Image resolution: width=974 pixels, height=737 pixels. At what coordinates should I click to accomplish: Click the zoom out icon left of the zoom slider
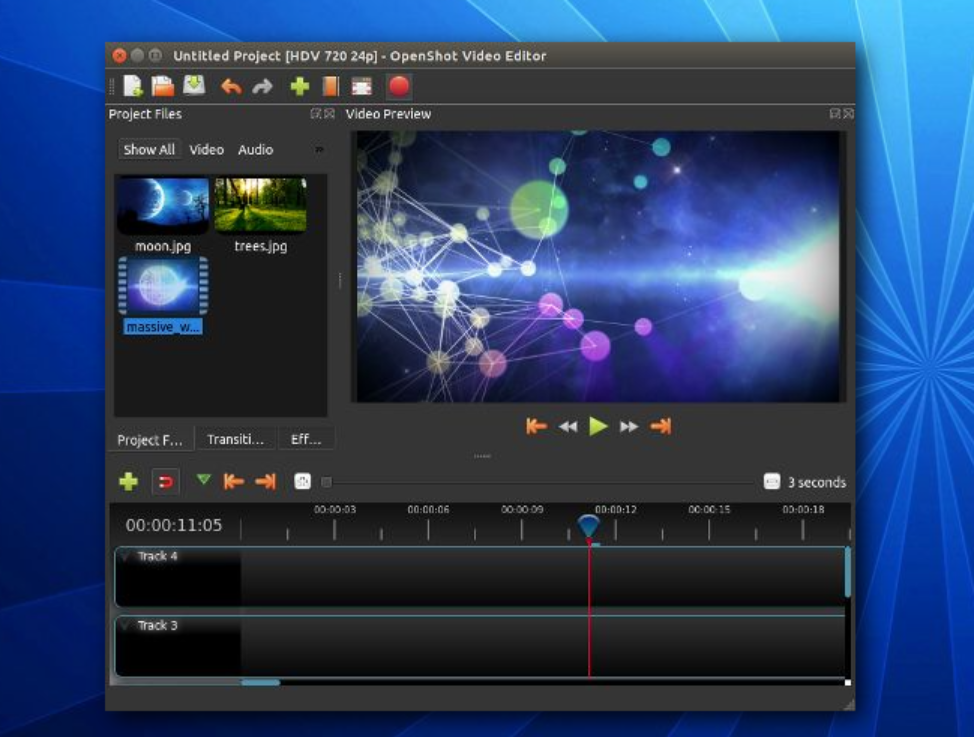302,481
